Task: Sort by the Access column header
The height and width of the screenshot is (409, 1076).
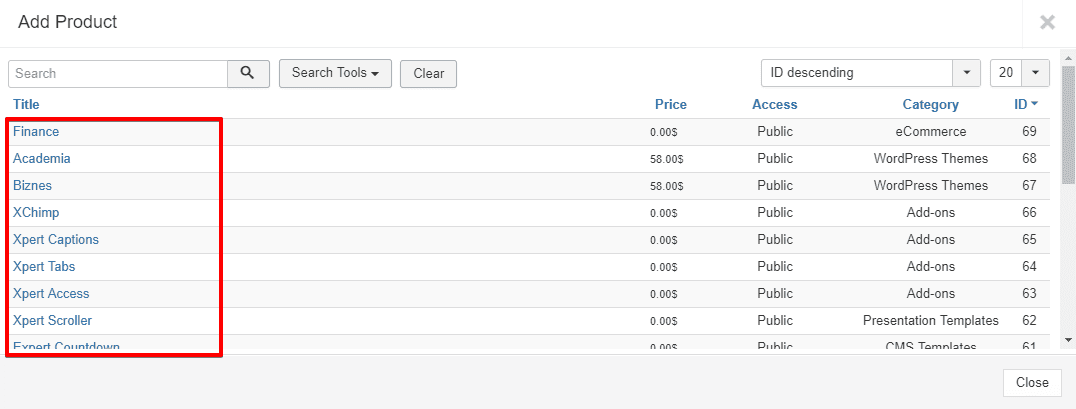Action: pos(775,104)
